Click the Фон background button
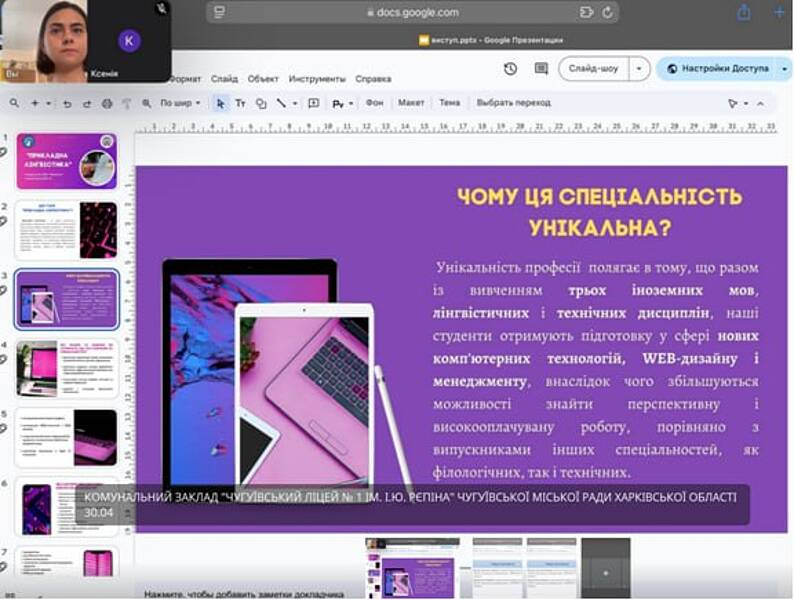The image size is (794, 600). (x=374, y=103)
